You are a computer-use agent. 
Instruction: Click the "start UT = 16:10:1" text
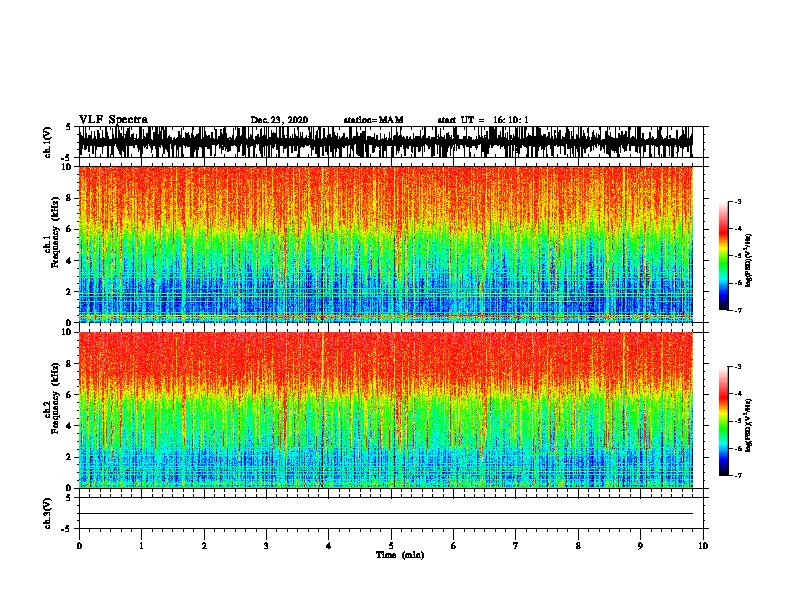483,120
